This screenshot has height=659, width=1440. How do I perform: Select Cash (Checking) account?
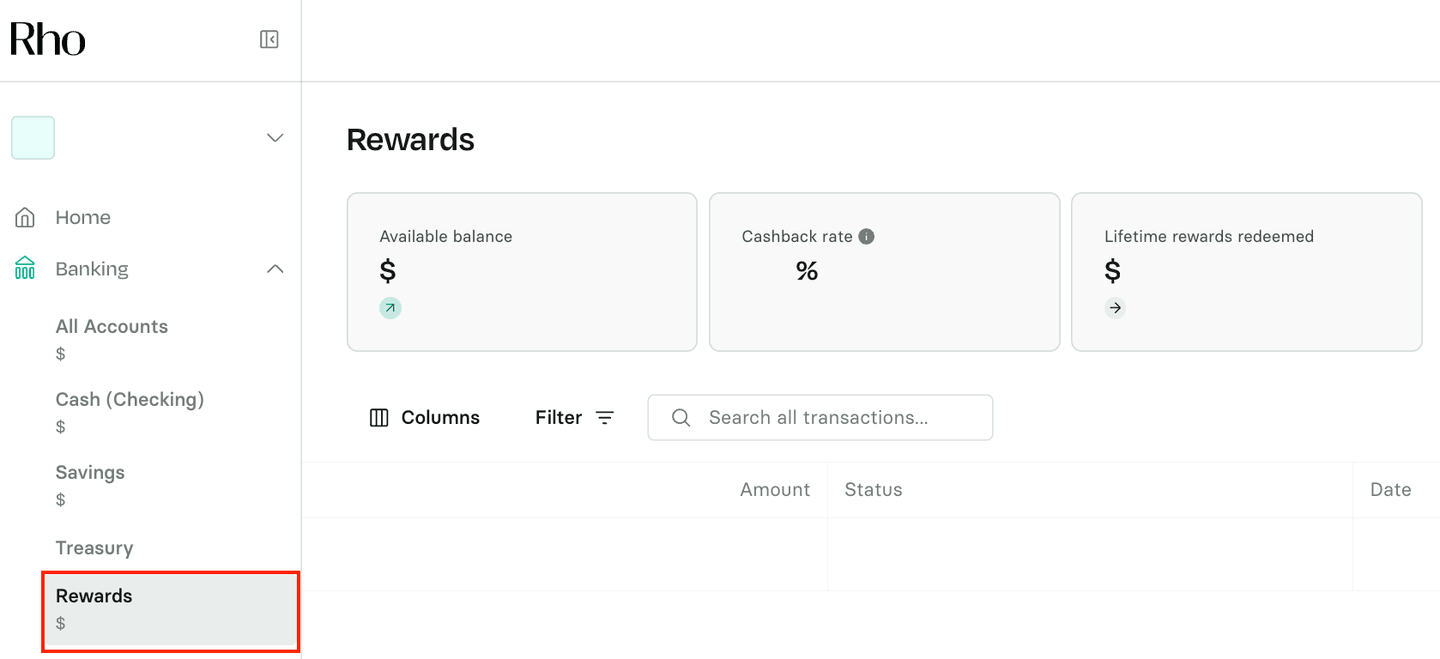click(130, 400)
